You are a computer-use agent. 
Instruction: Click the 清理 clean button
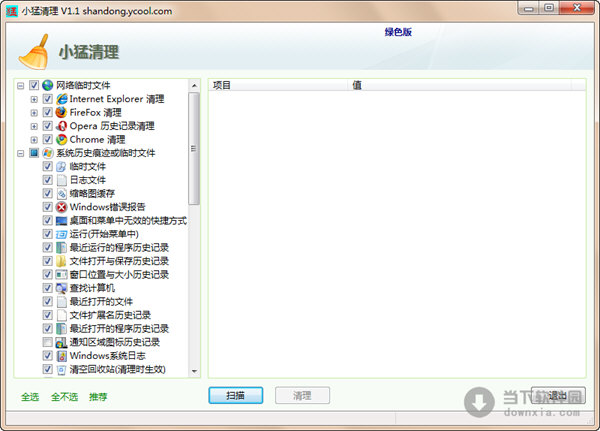pos(302,395)
